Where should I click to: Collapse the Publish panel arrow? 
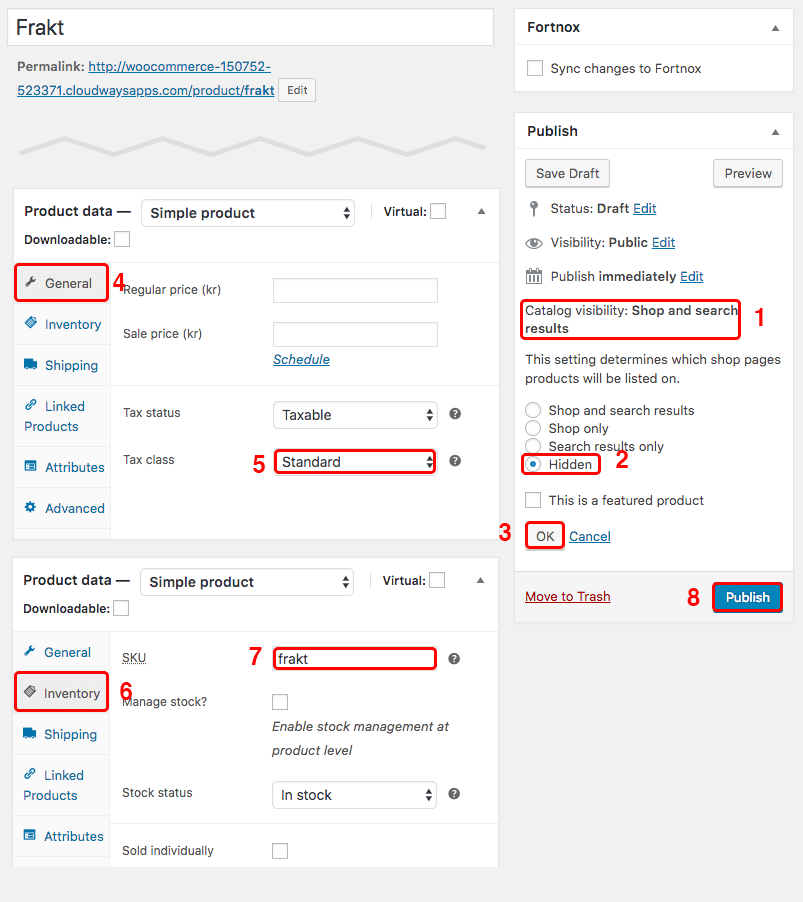[775, 132]
